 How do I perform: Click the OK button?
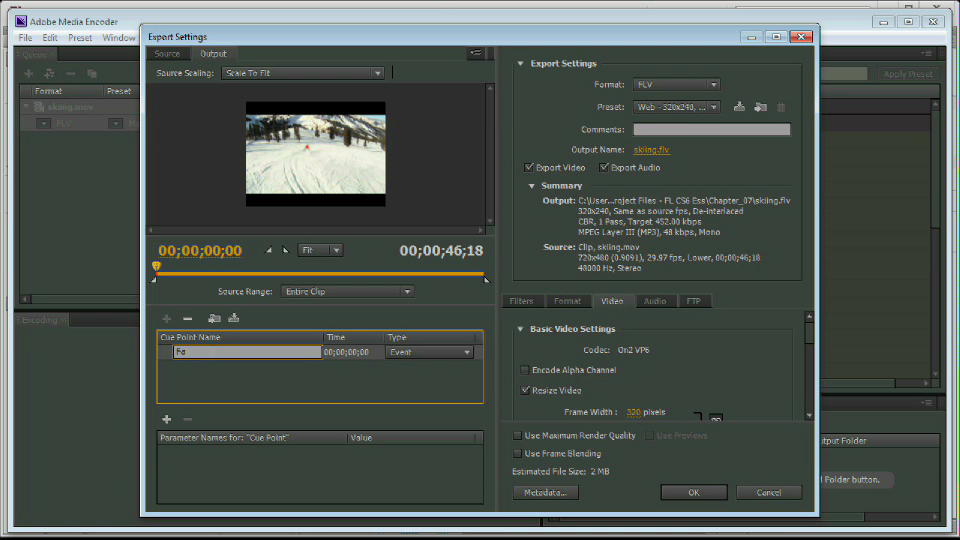(x=694, y=492)
